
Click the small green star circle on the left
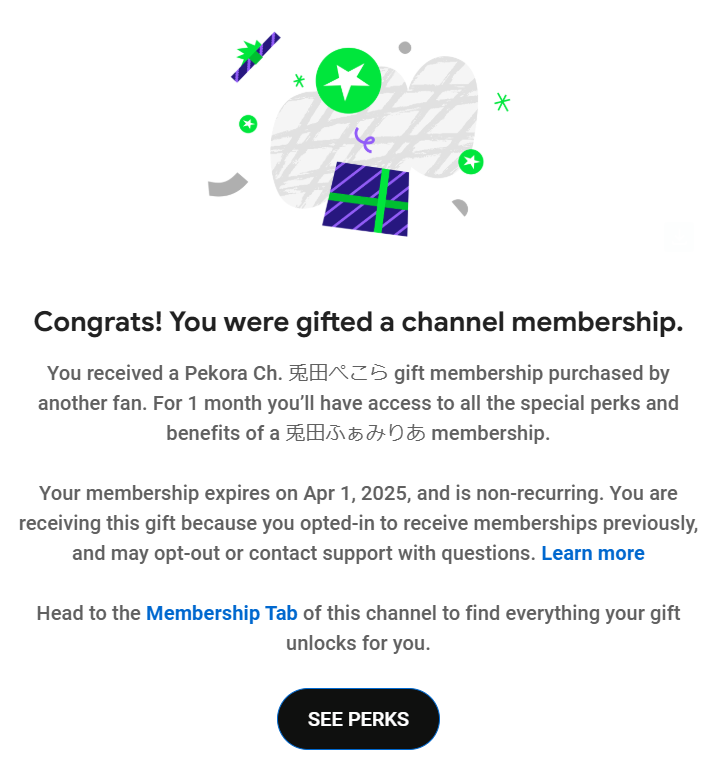pyautogui.click(x=248, y=124)
